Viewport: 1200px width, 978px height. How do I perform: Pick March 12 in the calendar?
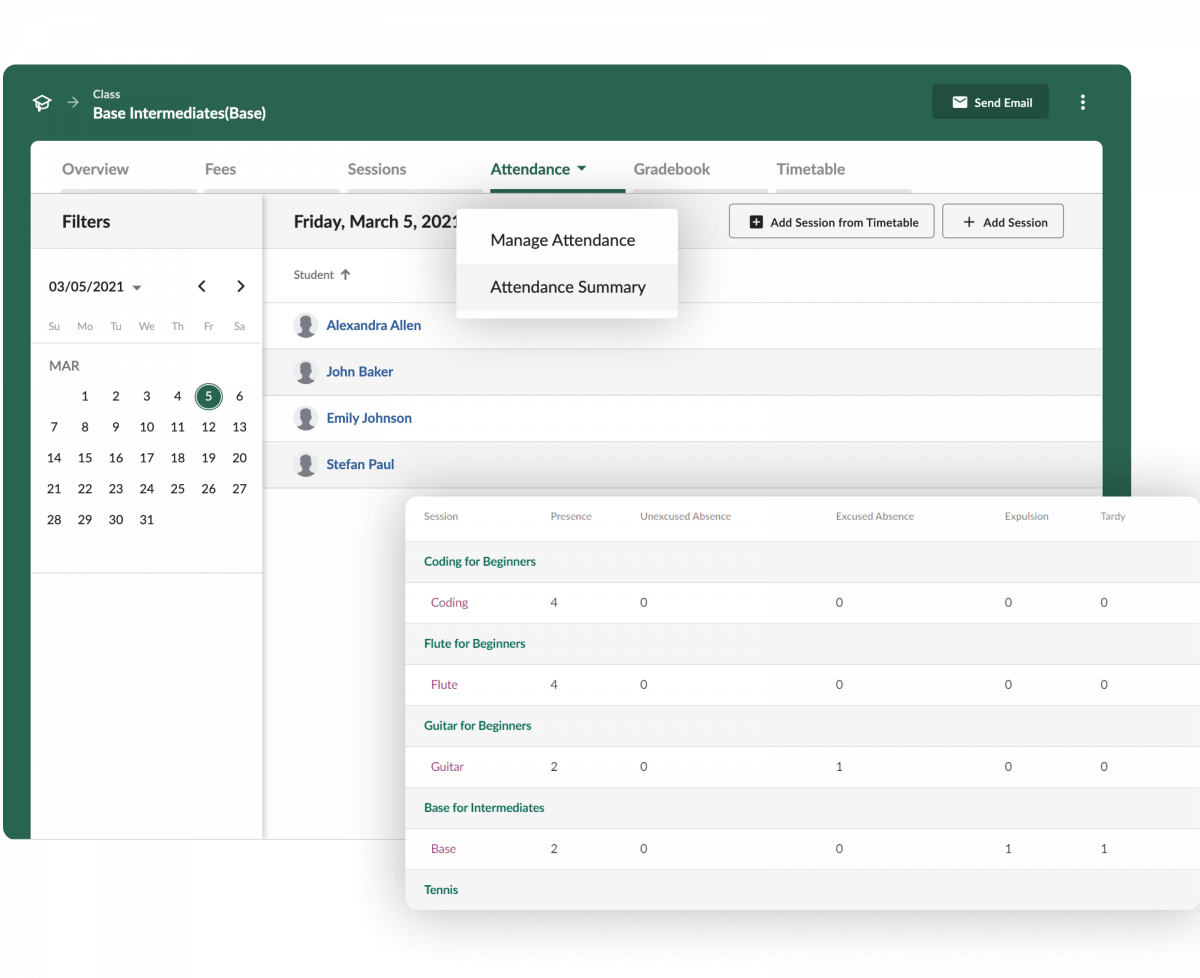[208, 427]
